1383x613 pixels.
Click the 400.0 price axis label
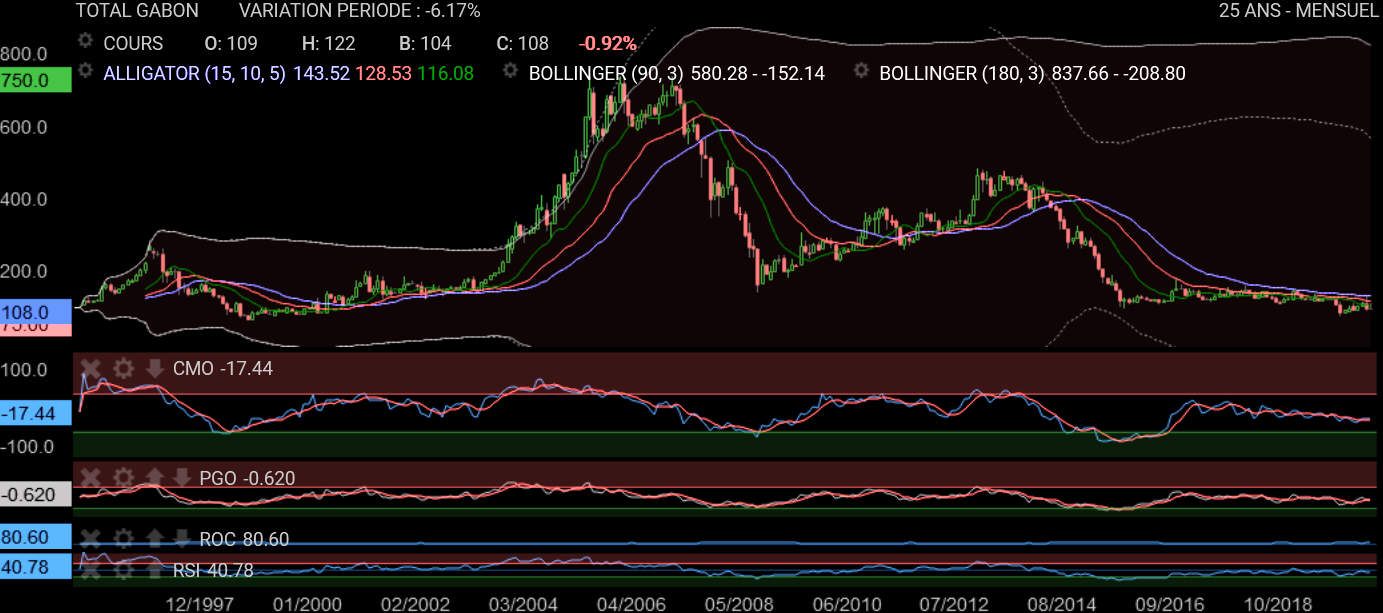tap(24, 199)
